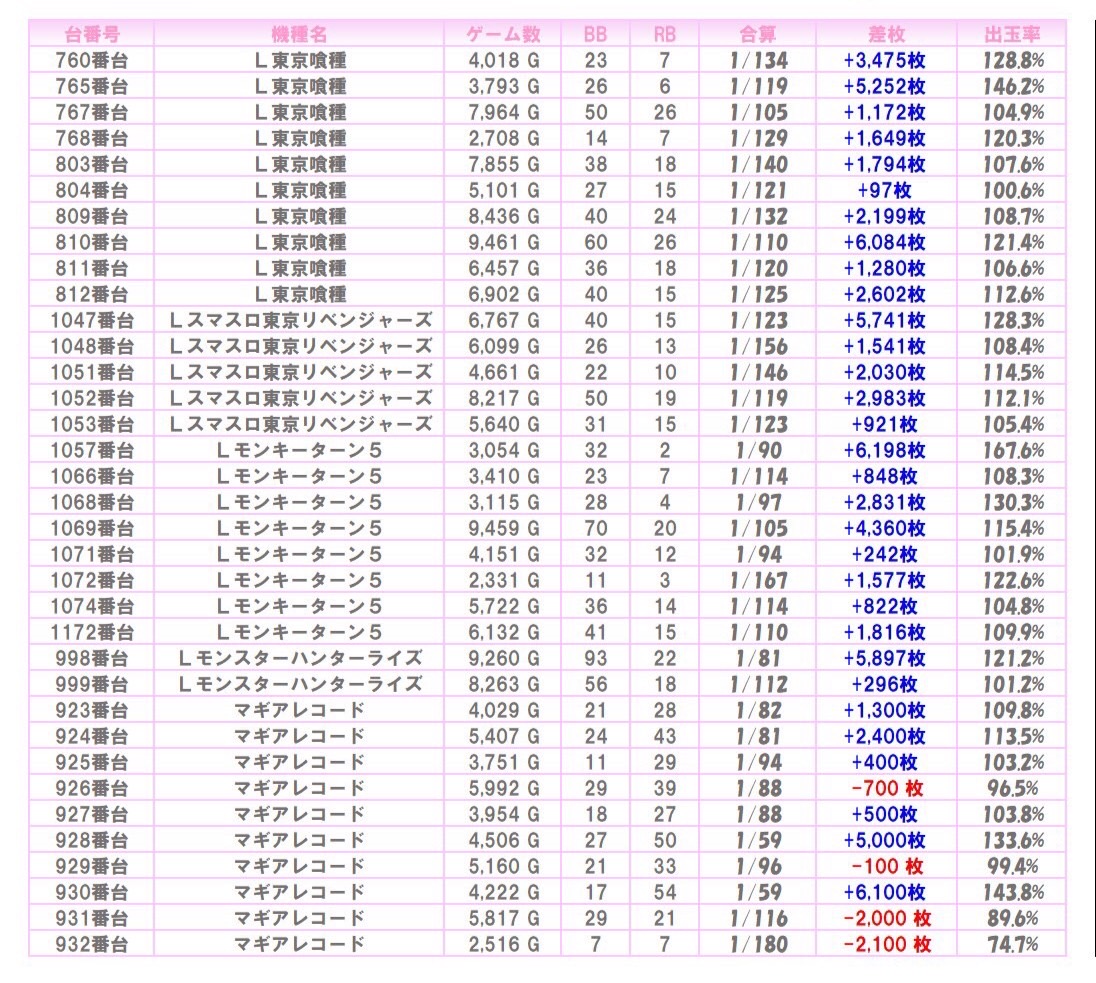Screen dimensions: 1096x983
Task: Select the 1047番台 machine number cell
Action: tap(91, 320)
